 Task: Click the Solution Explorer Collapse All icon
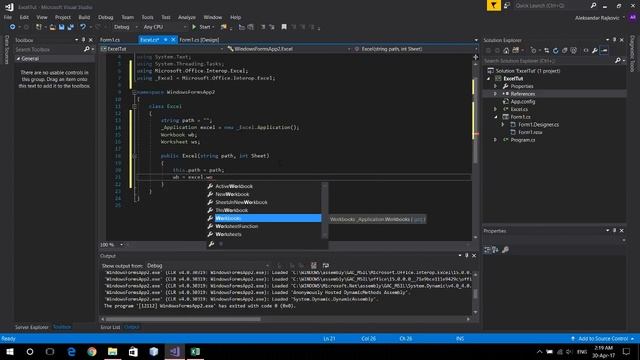564,51
